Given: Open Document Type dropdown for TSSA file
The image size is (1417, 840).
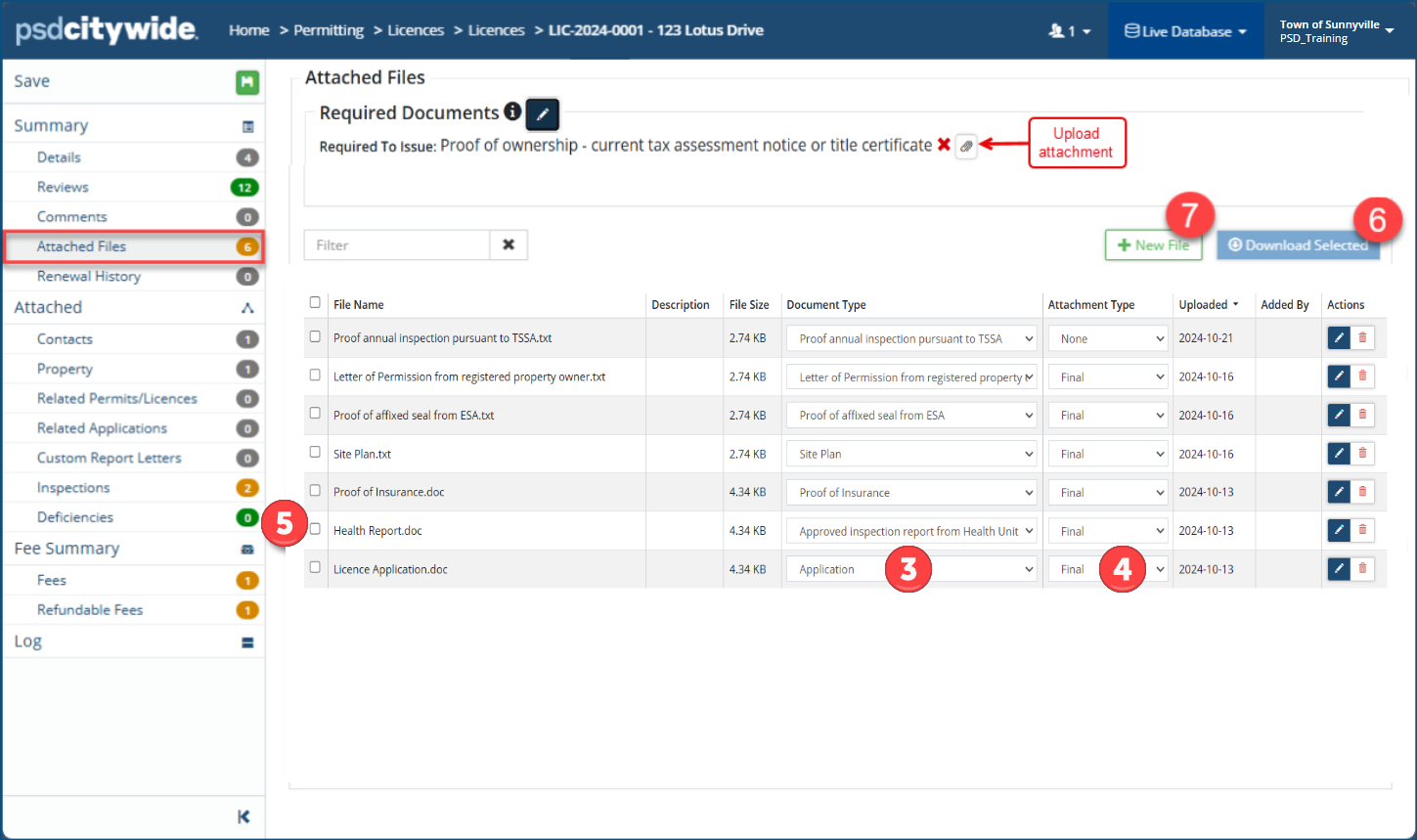Looking at the screenshot, I should point(911,338).
